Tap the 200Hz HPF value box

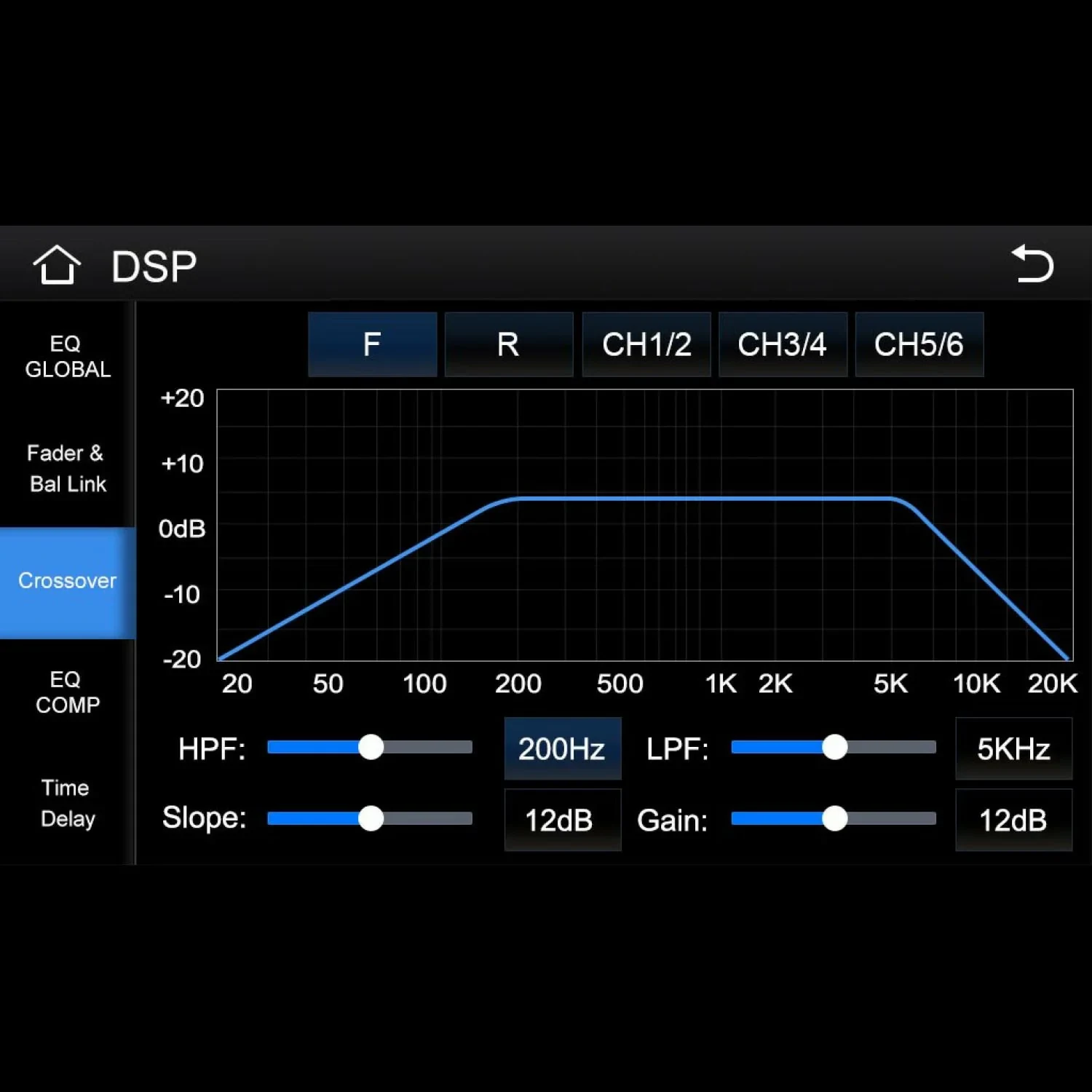click(562, 748)
